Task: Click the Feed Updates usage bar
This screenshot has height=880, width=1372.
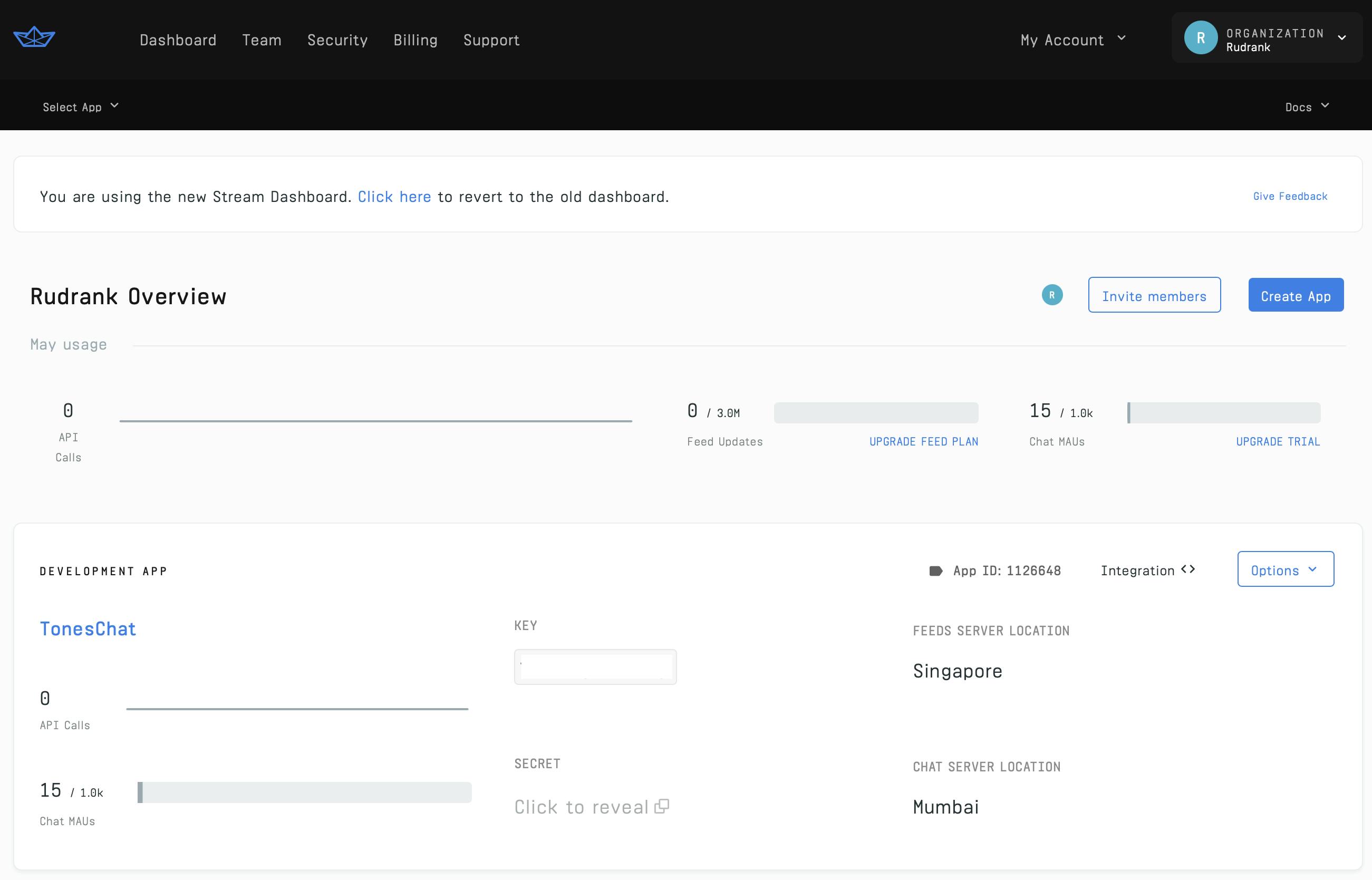Action: click(x=876, y=412)
